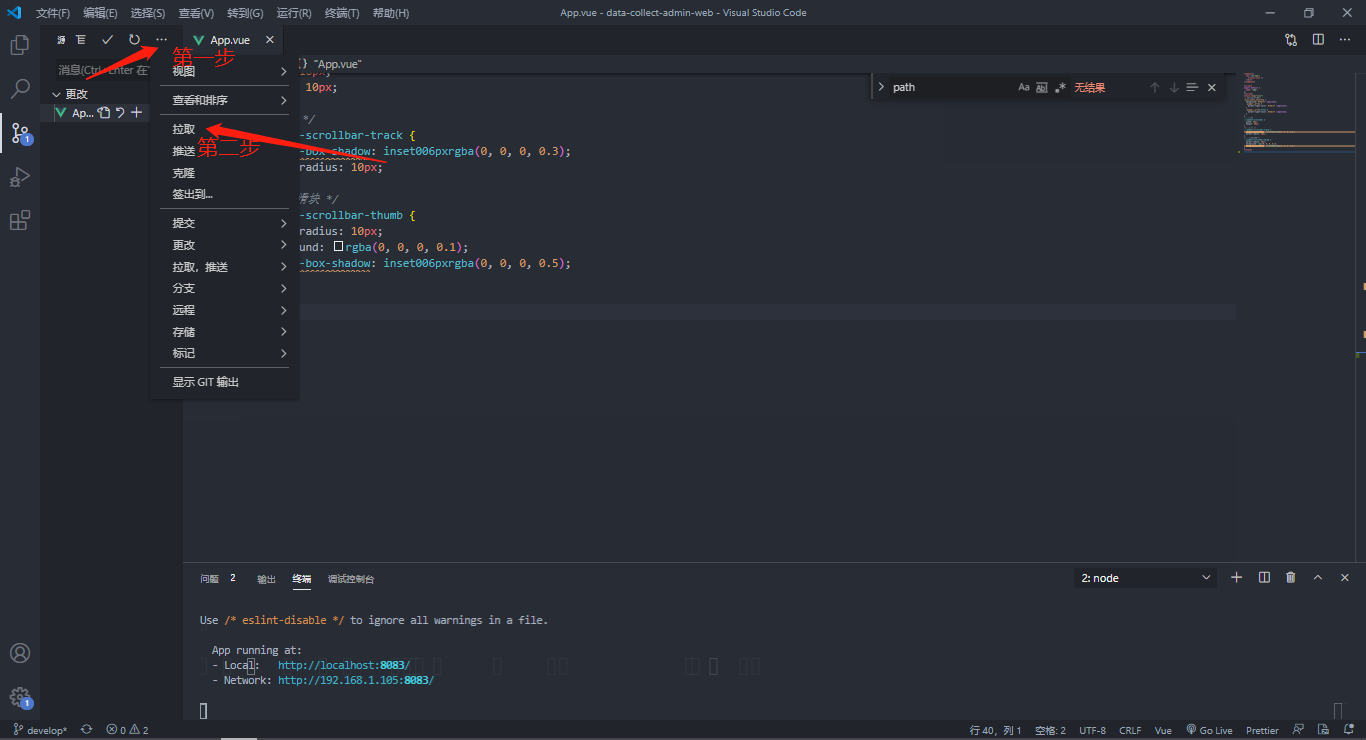Split the terminal panel

click(x=1264, y=578)
